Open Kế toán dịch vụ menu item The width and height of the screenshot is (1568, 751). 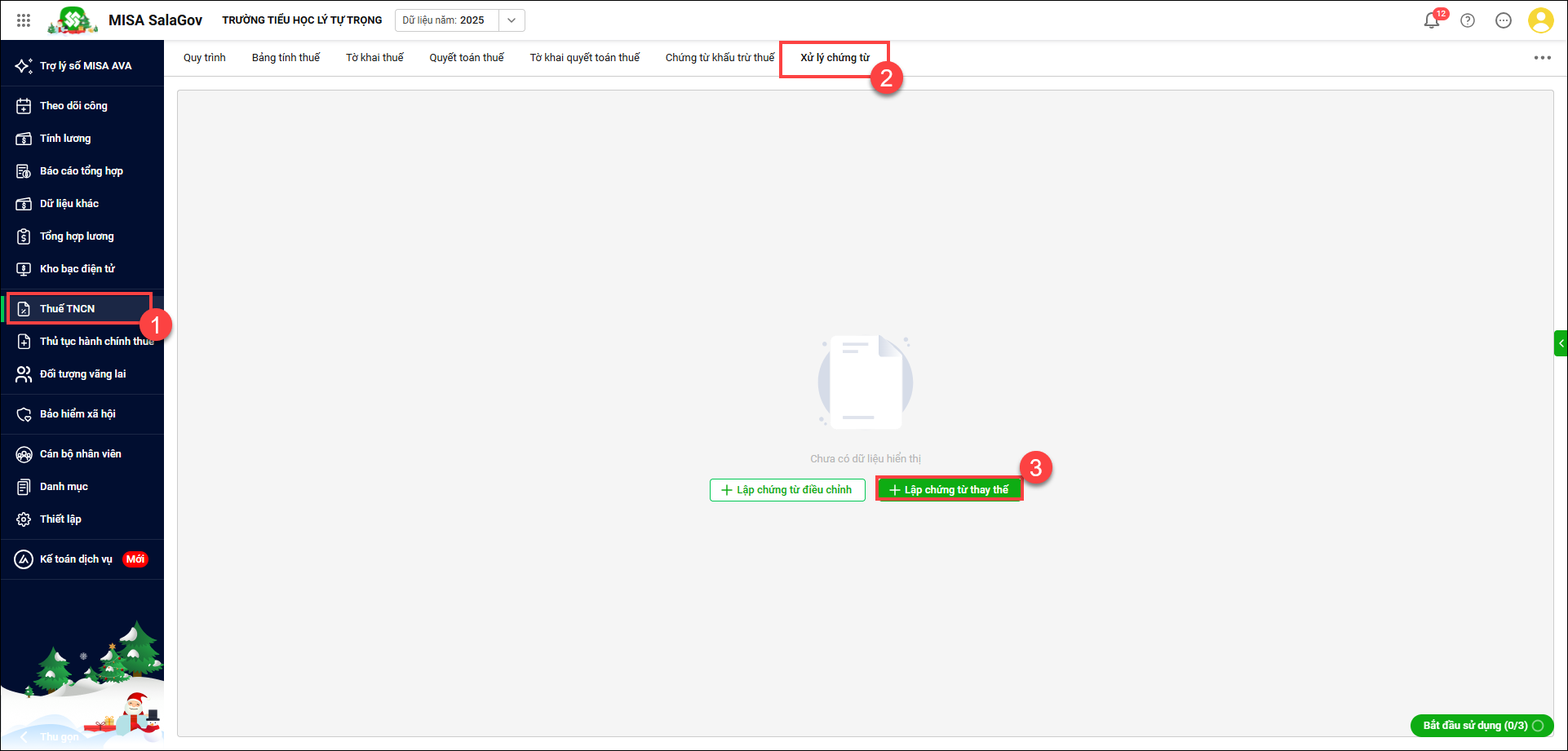click(76, 559)
